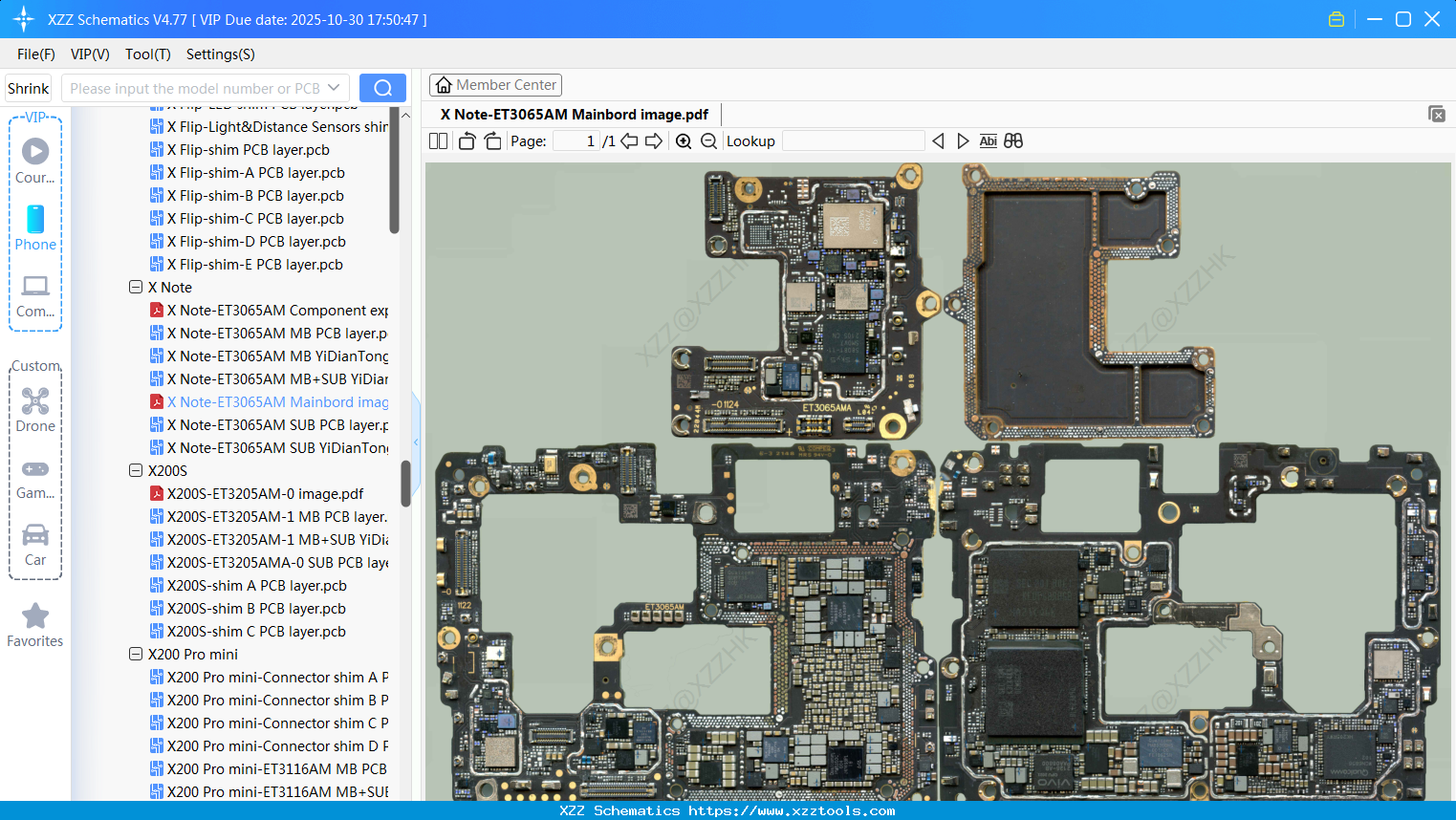The image size is (1456, 820).
Task: Zoom out of the mainboard image
Action: coord(708,140)
